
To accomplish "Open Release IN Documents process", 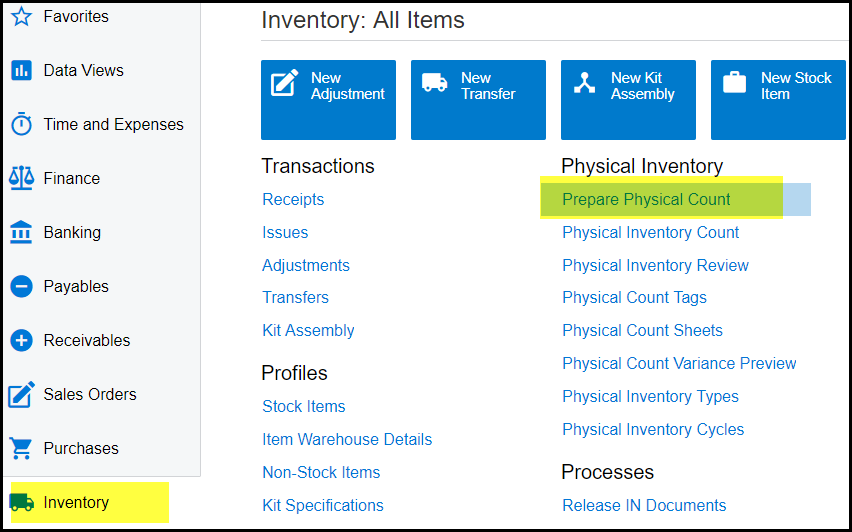I will coord(644,505).
